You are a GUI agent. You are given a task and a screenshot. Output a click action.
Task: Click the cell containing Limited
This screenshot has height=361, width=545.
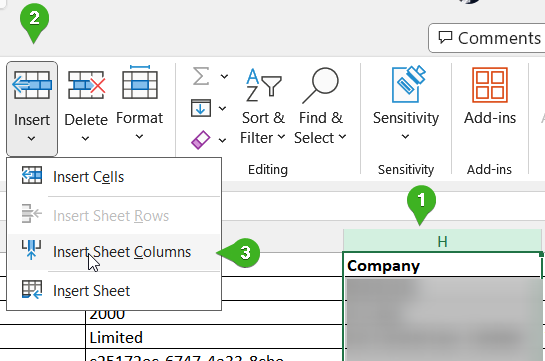pos(214,337)
